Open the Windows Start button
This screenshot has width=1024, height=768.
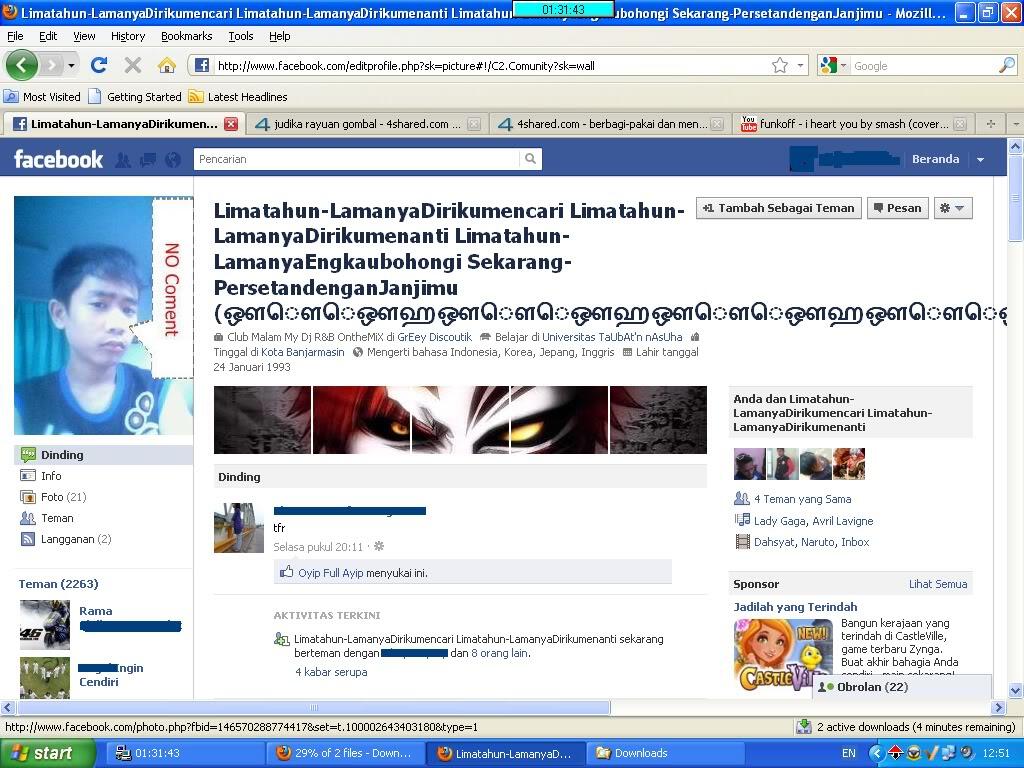41,753
